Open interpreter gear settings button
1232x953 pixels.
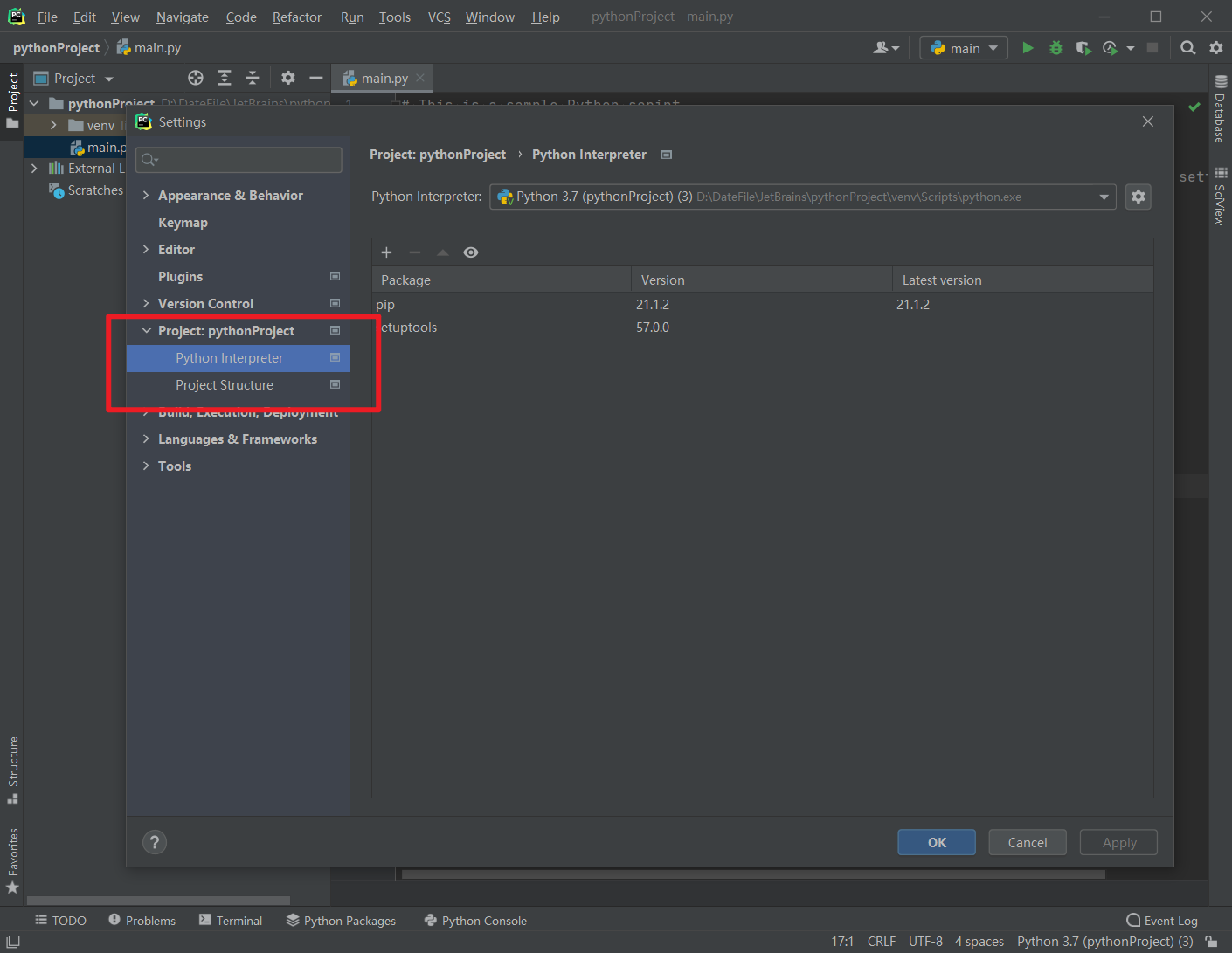[x=1138, y=197]
